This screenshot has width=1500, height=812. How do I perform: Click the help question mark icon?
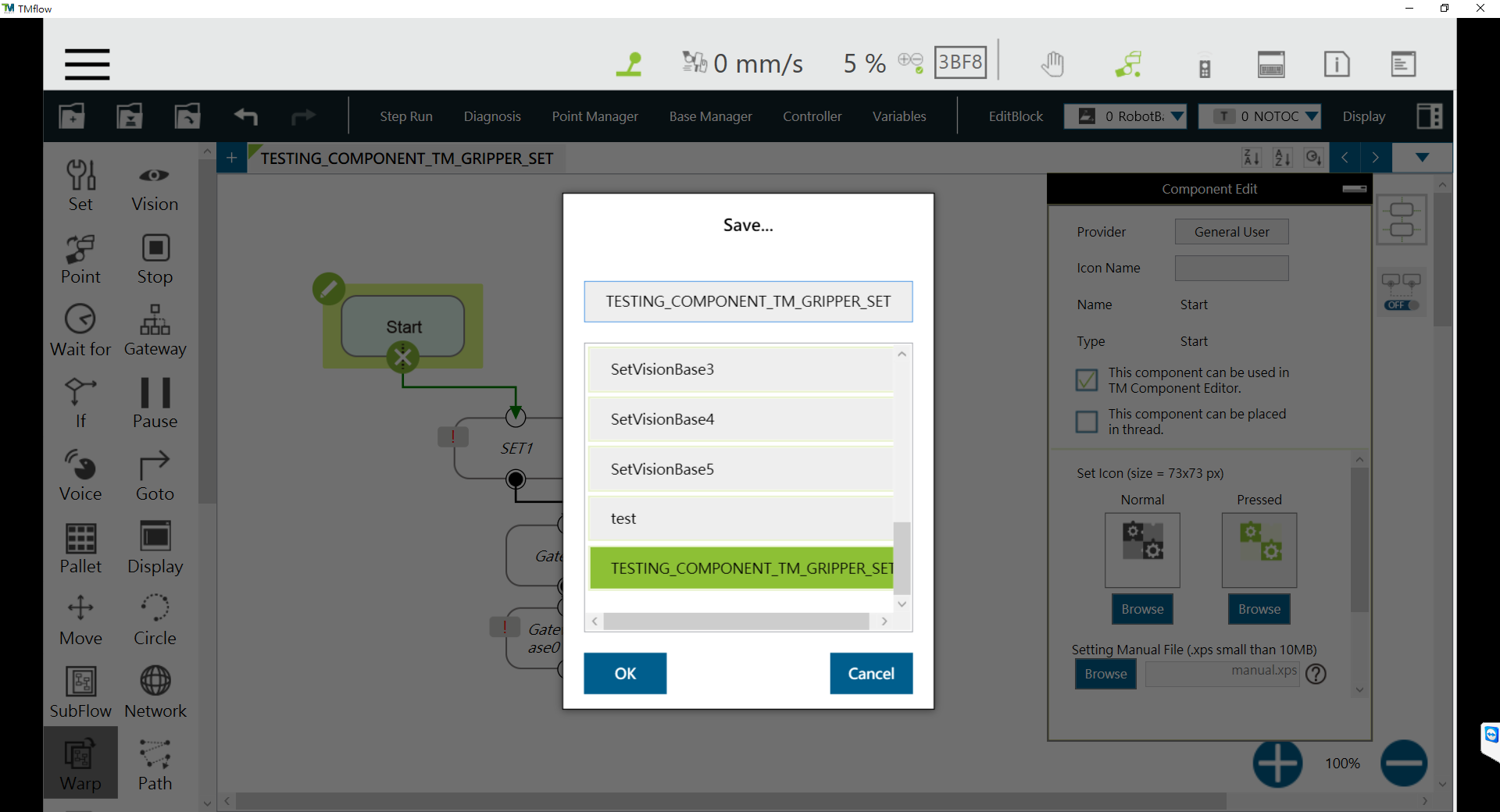coord(1316,674)
